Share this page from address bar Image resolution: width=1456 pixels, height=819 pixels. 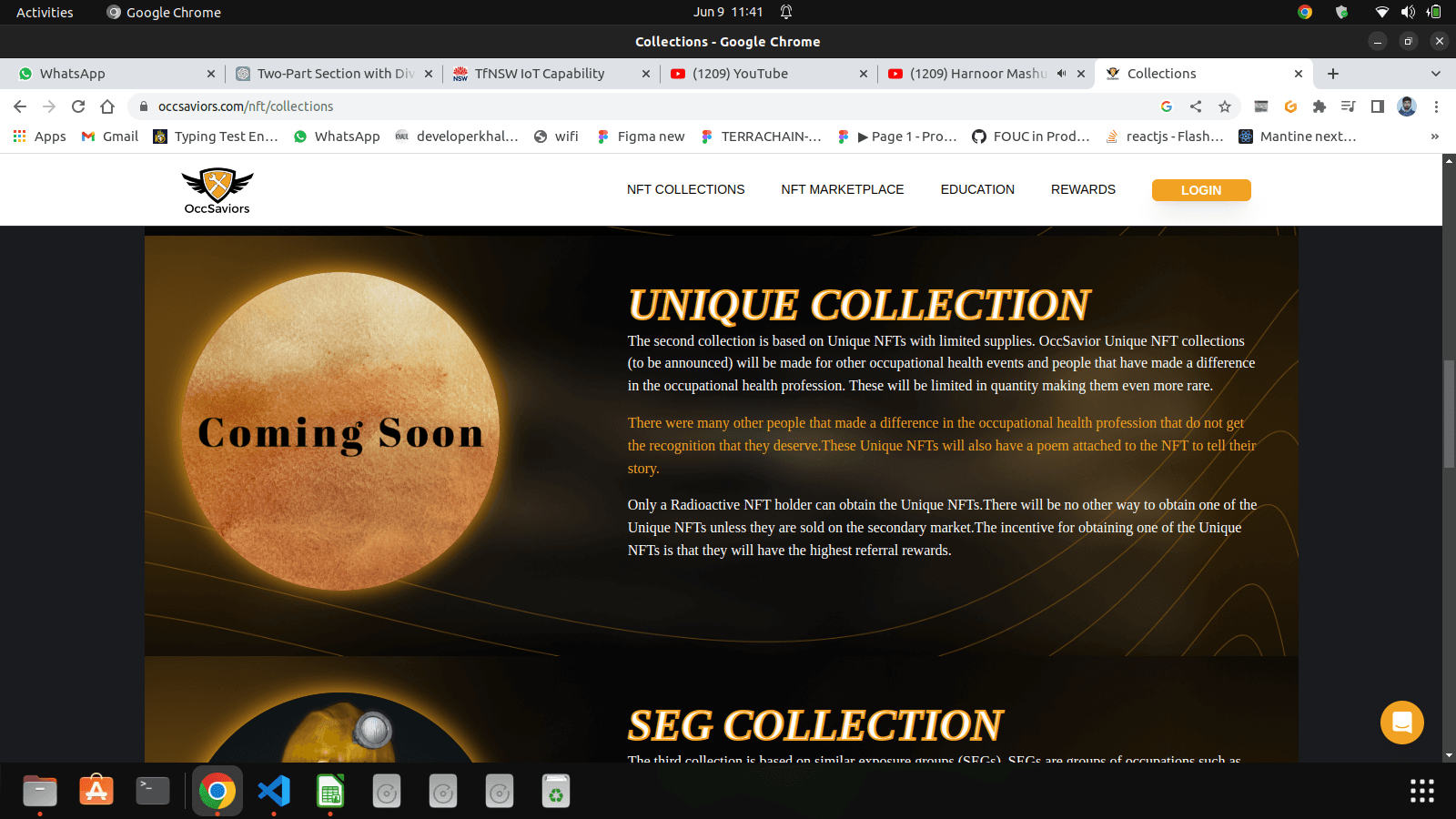1196,106
